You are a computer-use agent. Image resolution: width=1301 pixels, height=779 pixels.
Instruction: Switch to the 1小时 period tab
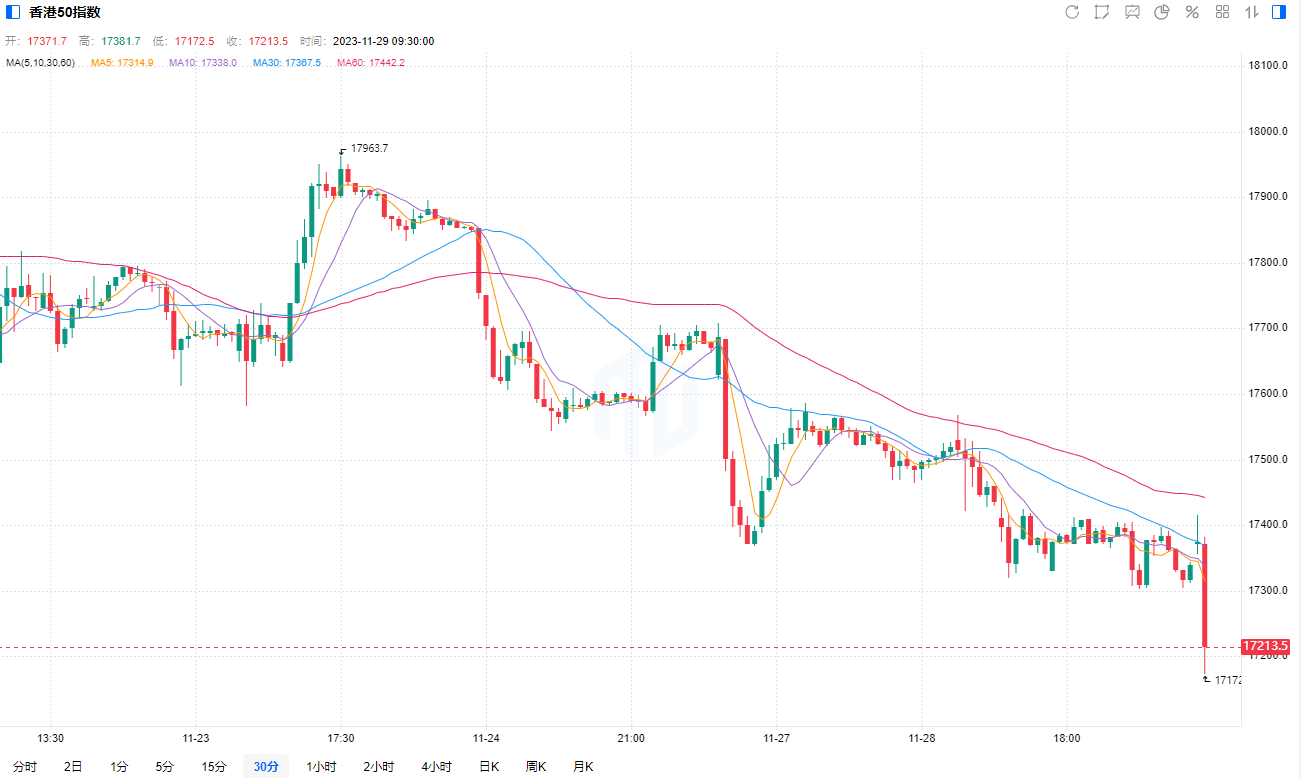322,767
